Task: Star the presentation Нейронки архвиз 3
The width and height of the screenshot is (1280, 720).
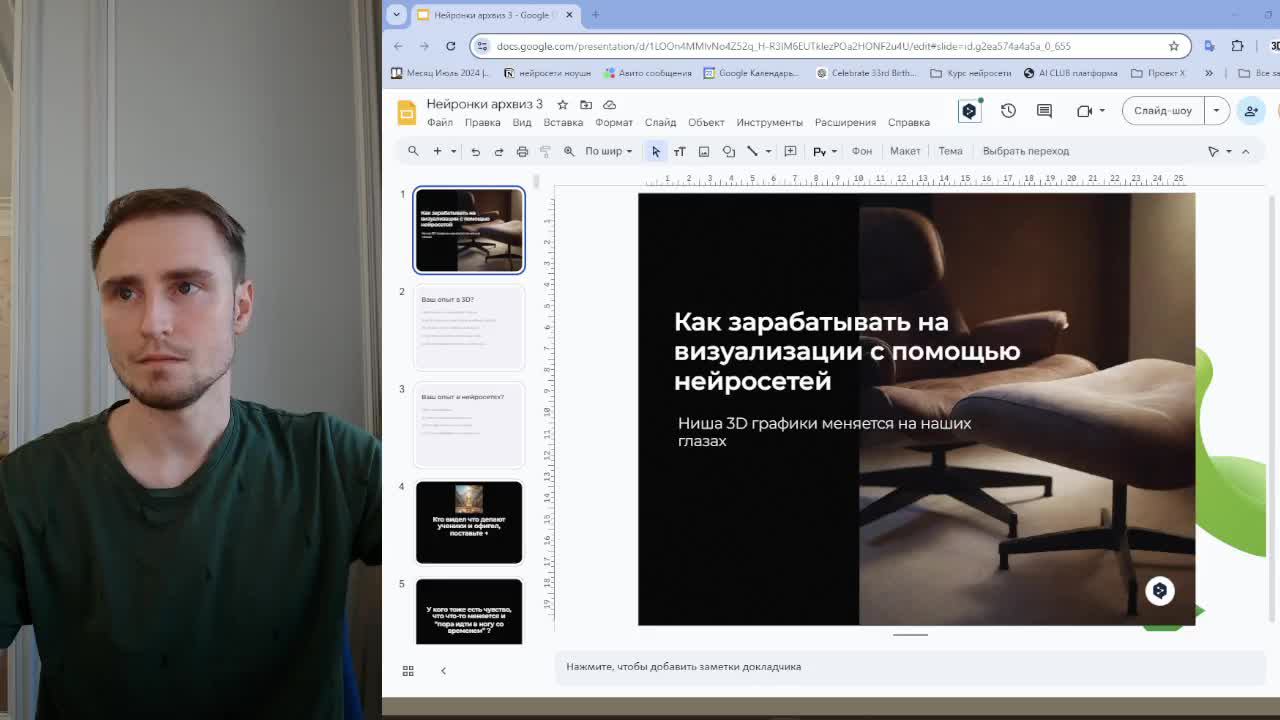Action: tap(563, 104)
